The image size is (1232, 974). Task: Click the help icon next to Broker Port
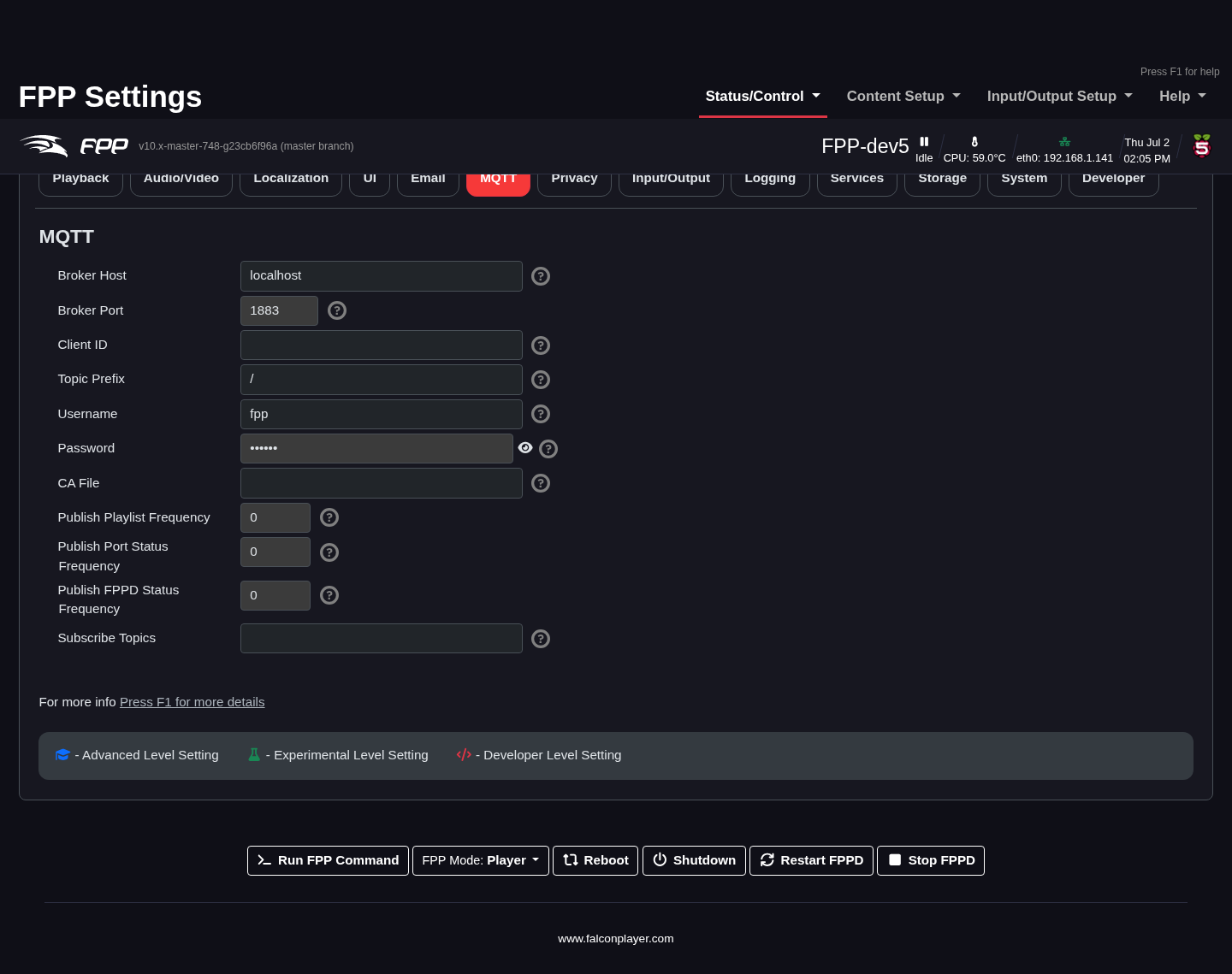tap(337, 310)
